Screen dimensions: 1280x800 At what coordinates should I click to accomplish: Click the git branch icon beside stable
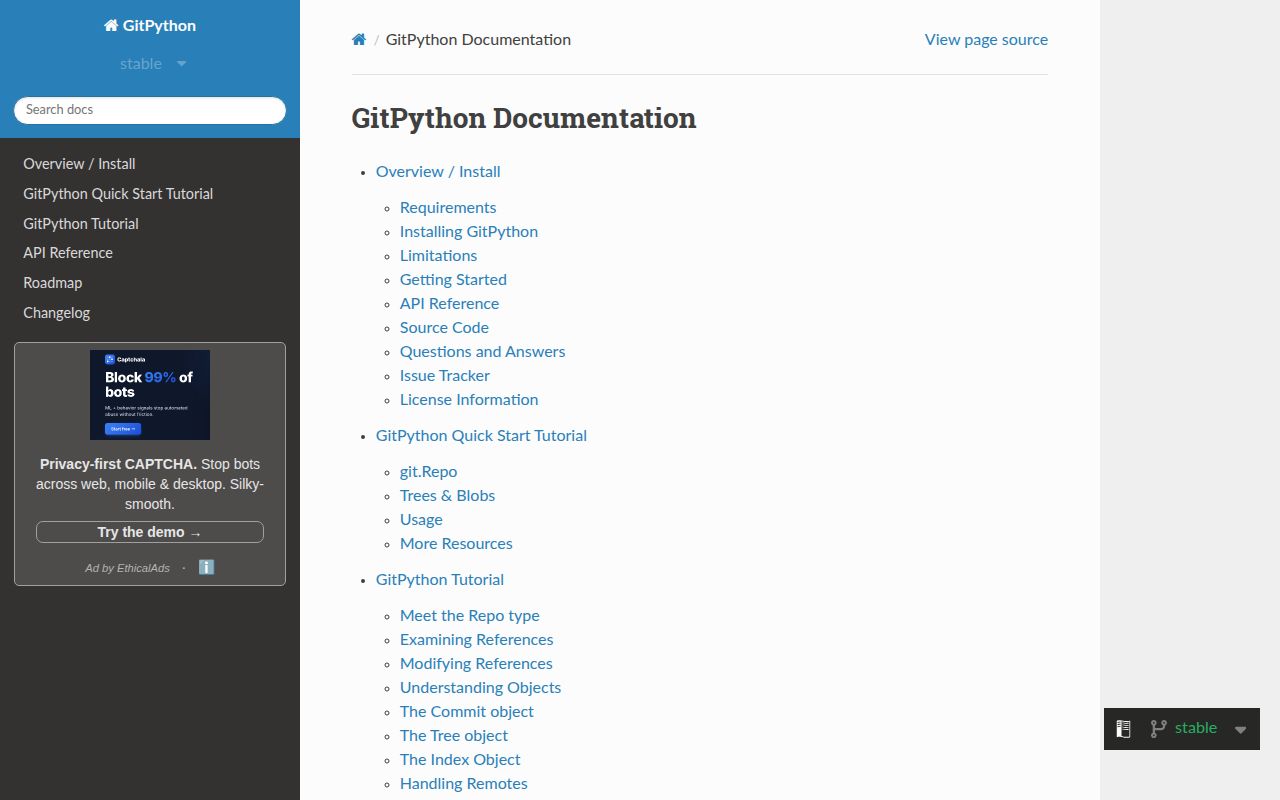(1158, 729)
